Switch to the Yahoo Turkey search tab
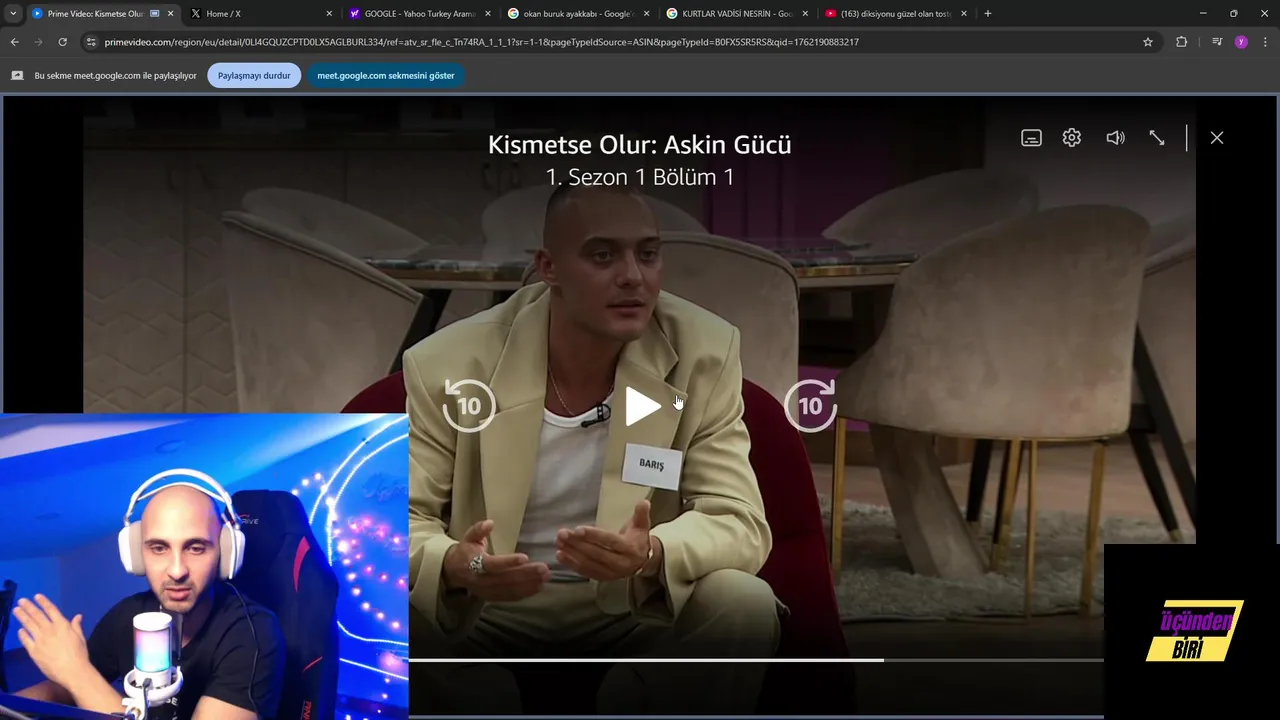The height and width of the screenshot is (720, 1280). [419, 14]
